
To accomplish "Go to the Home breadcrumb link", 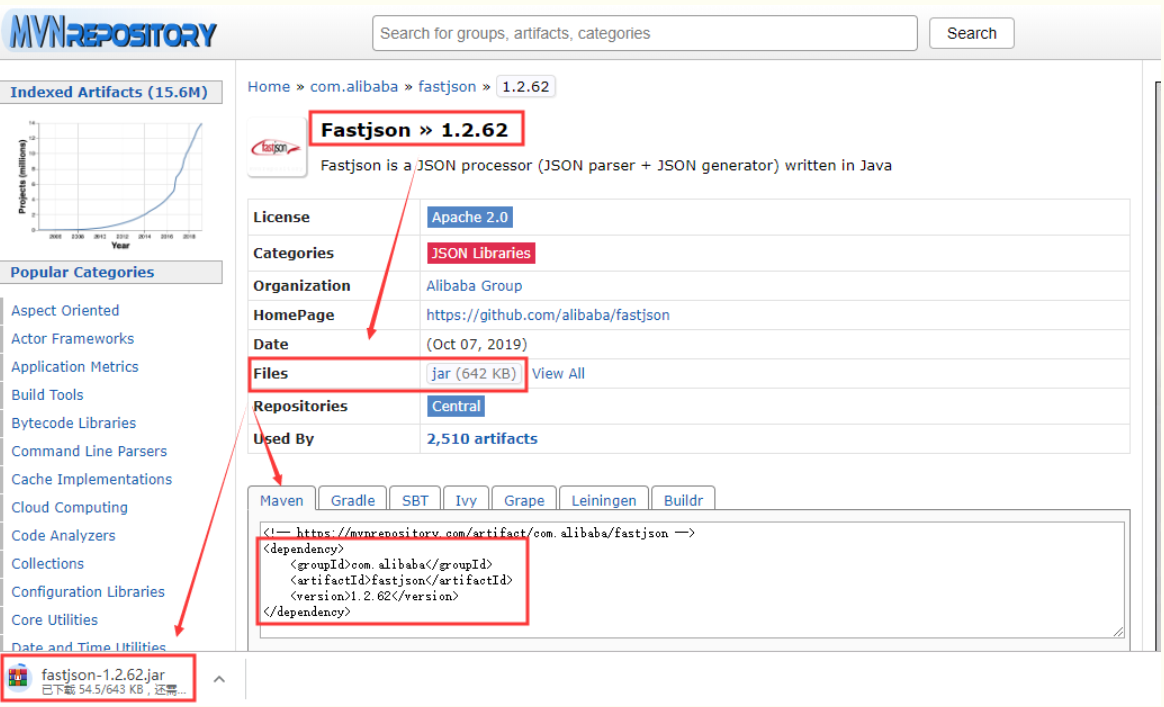I will (x=269, y=87).
